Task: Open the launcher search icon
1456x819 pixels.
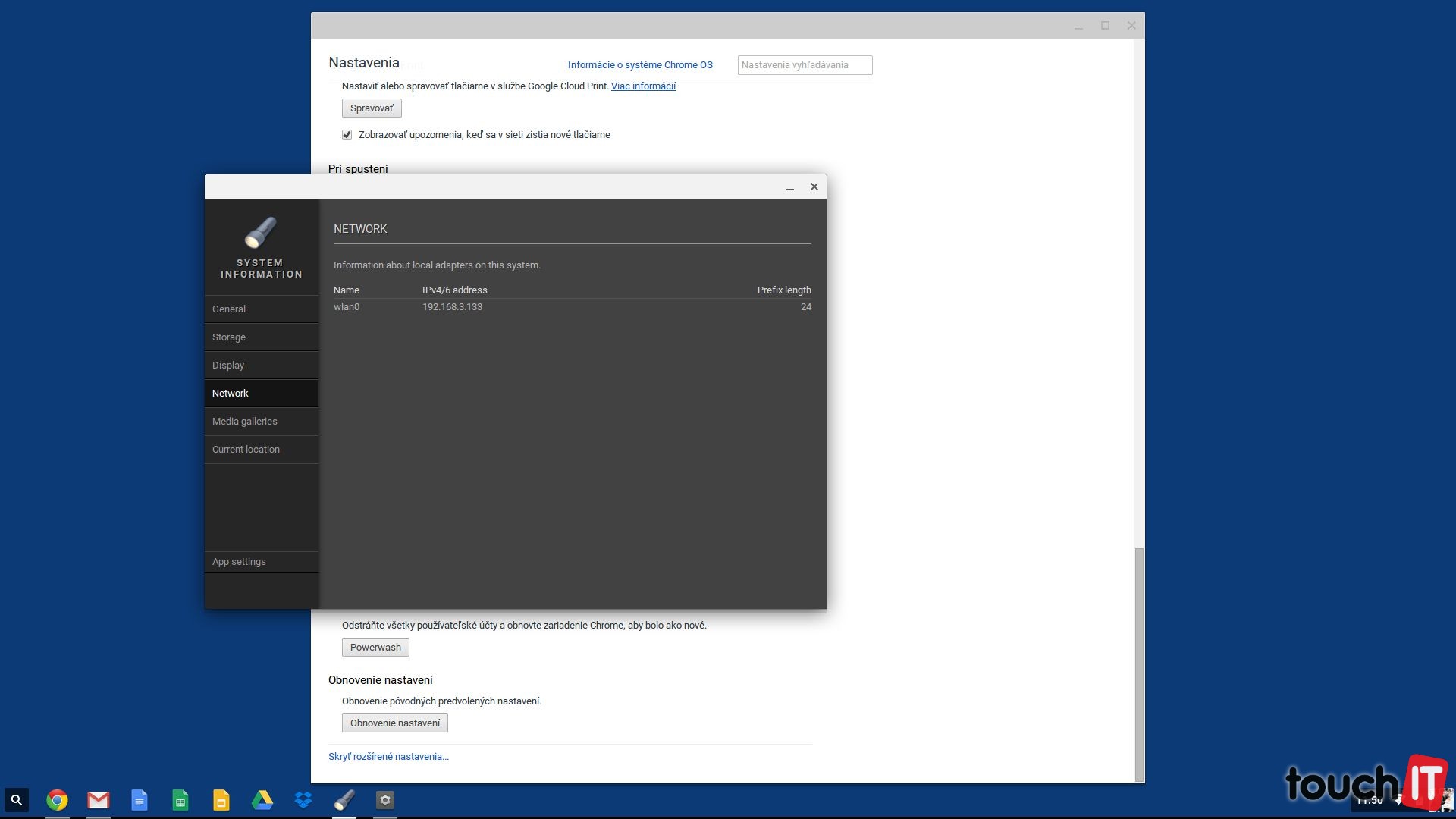Action: click(x=17, y=800)
